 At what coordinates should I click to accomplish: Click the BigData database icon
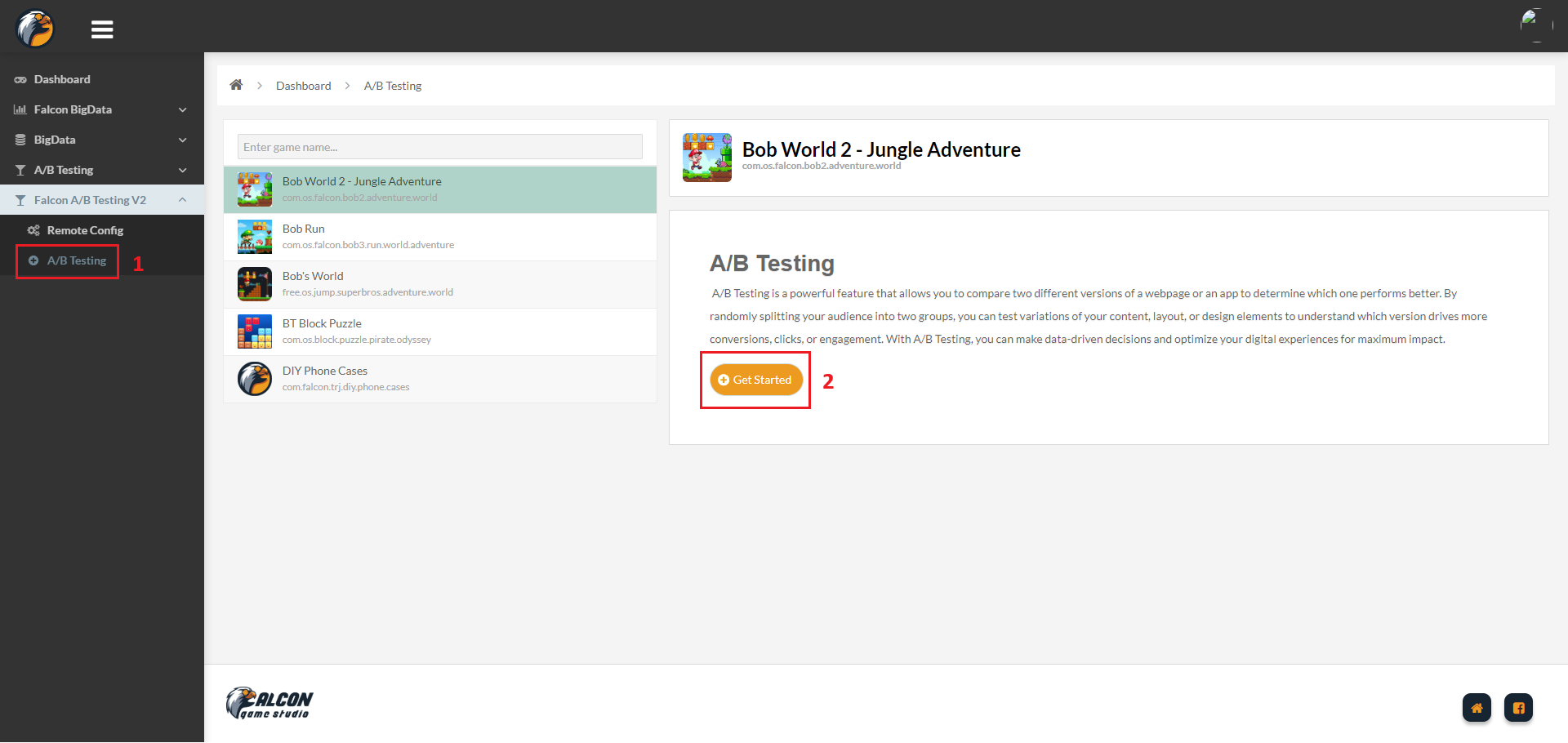pyautogui.click(x=20, y=140)
